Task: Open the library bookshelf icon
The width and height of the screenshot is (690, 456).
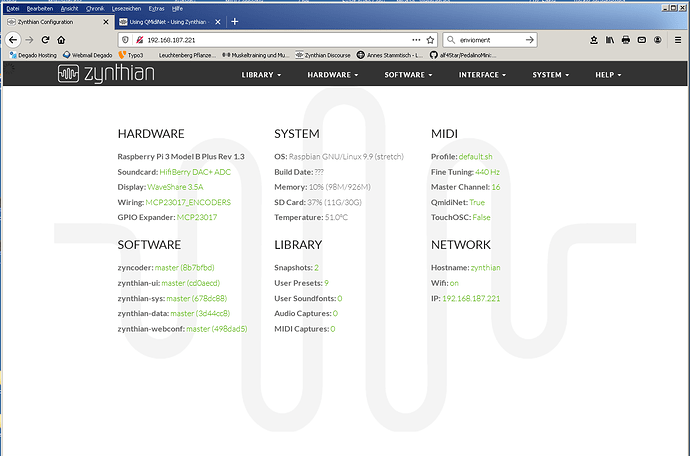Action: point(609,40)
